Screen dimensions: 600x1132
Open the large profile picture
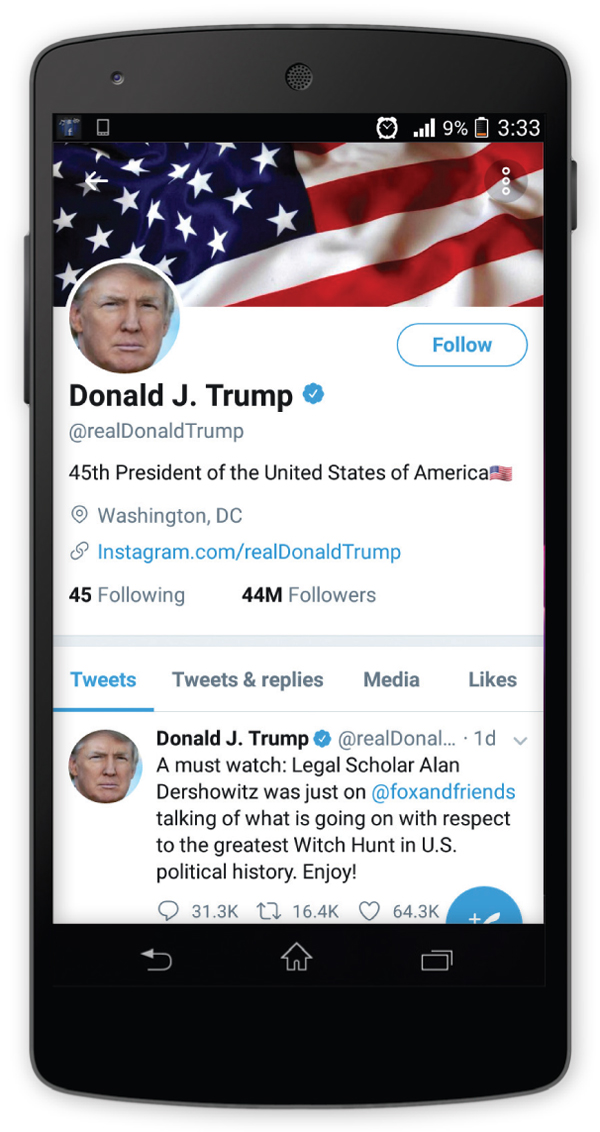pos(124,318)
